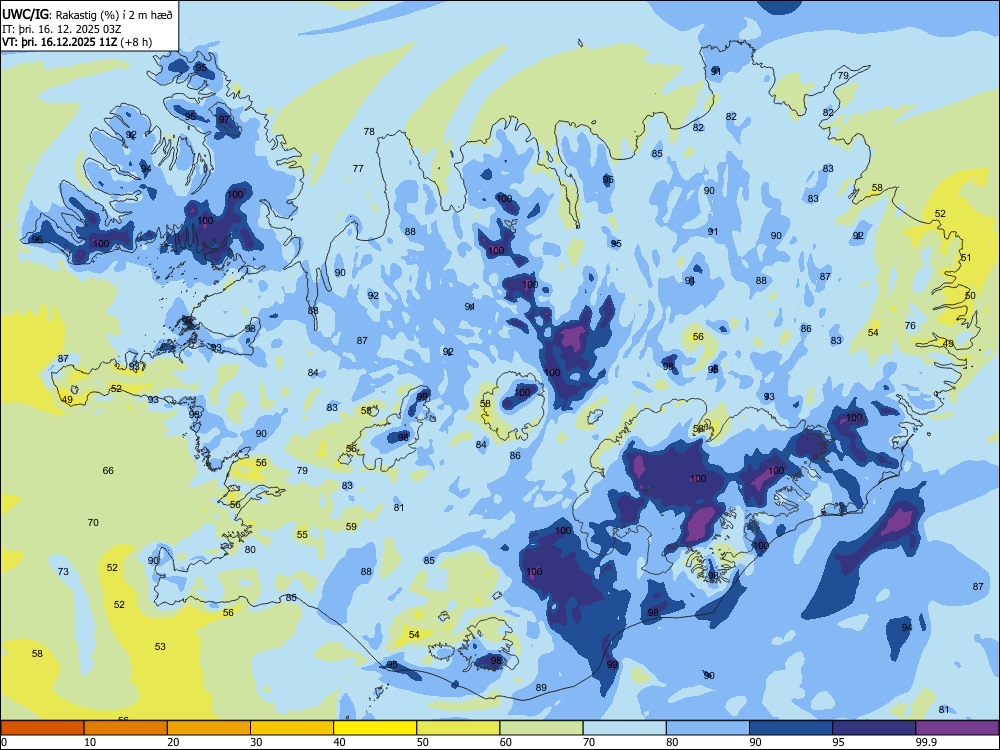Click the map value '66' over the sea

click(x=108, y=471)
